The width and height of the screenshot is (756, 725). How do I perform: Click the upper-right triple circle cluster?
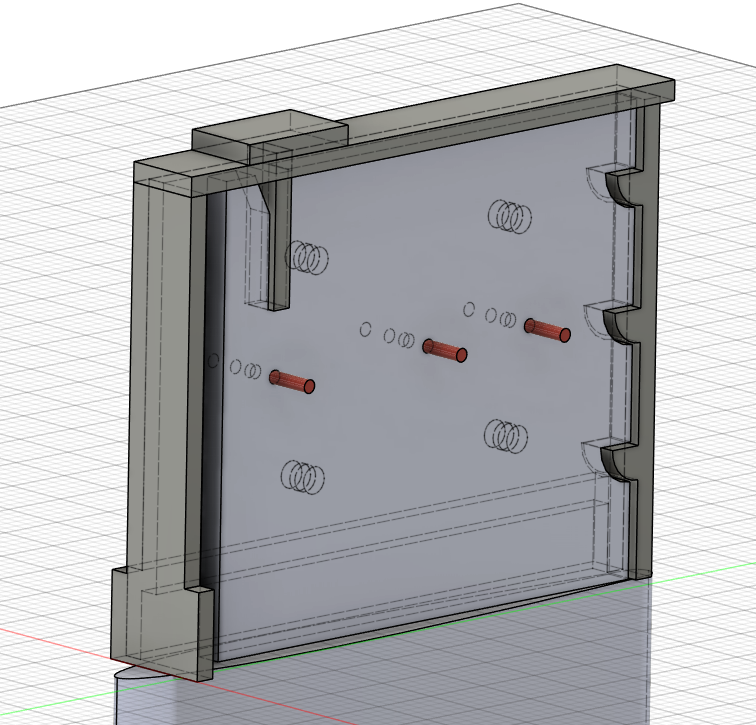510,215
